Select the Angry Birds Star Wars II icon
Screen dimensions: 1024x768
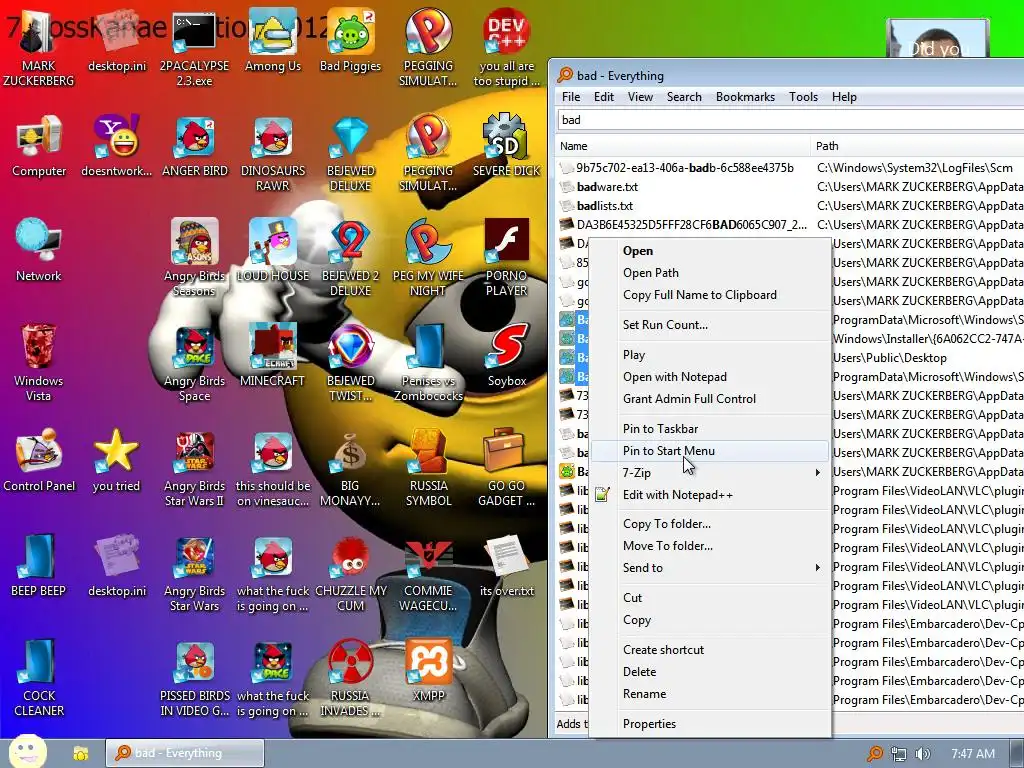(x=195, y=469)
